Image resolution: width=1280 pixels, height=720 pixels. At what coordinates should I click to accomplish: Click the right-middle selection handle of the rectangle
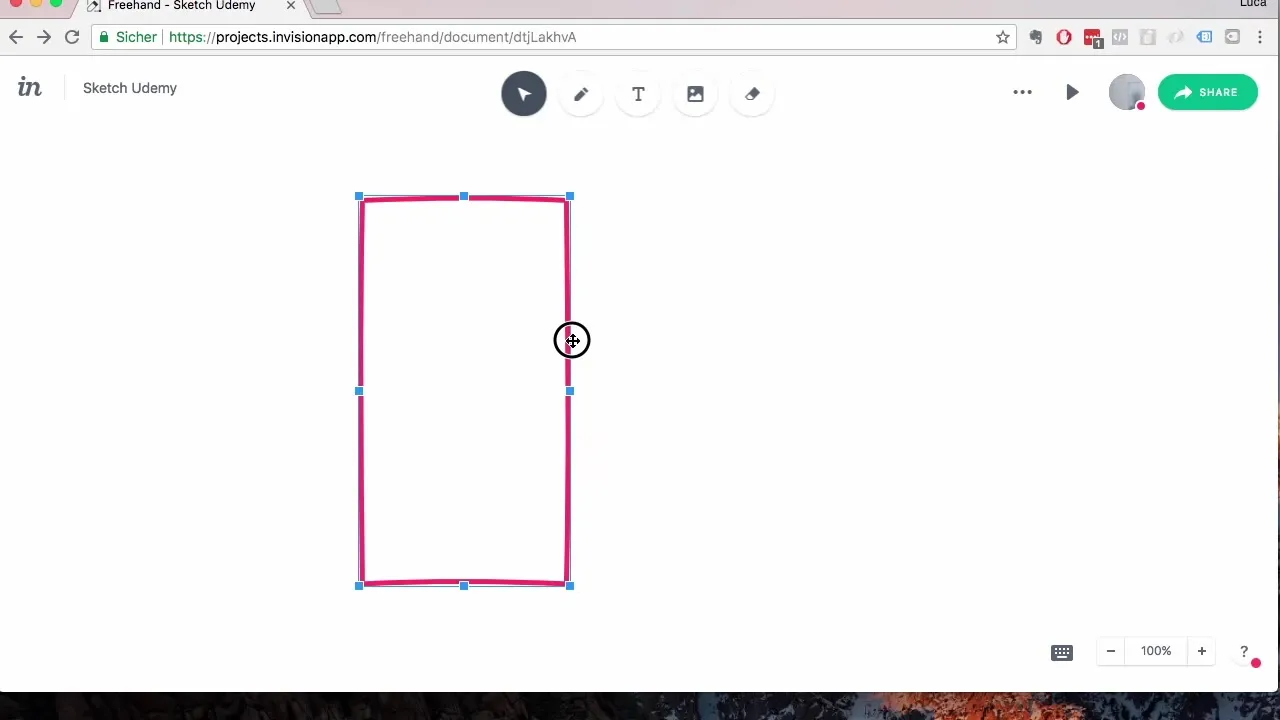click(570, 391)
